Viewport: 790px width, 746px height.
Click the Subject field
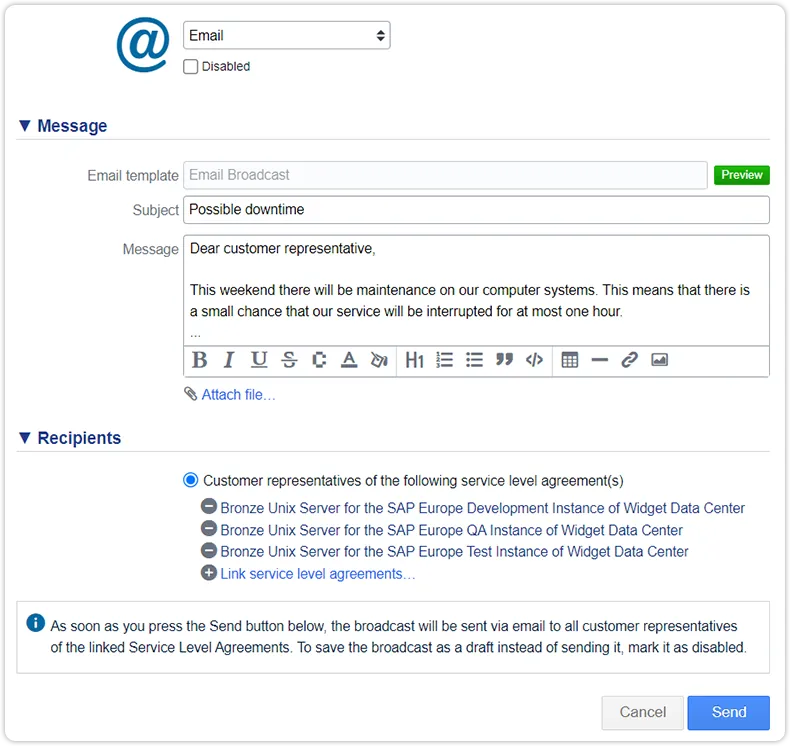tap(476, 210)
